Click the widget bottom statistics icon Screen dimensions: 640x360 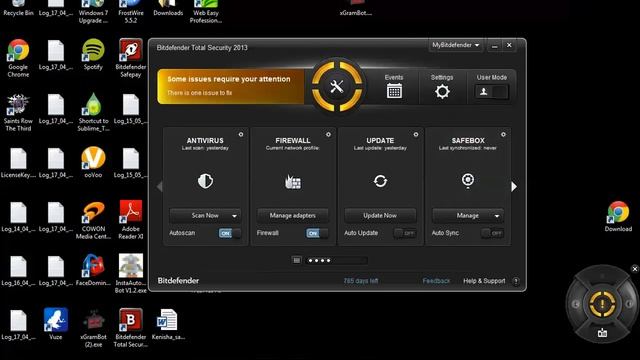pyautogui.click(x=602, y=333)
